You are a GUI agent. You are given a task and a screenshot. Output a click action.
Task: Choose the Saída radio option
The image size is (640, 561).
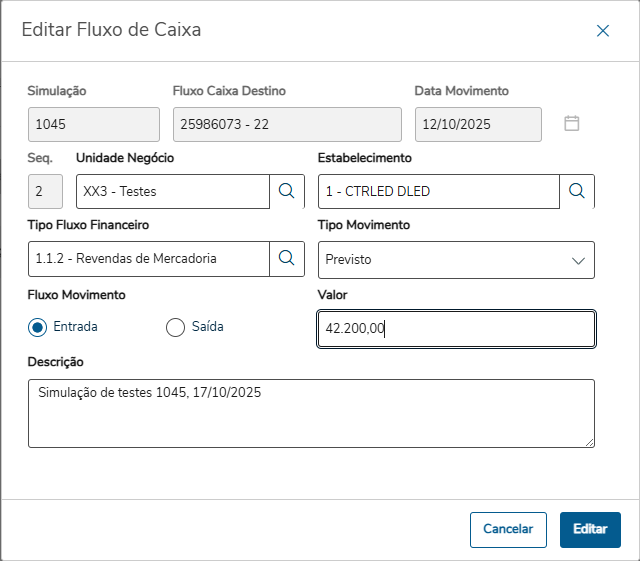click(x=176, y=327)
